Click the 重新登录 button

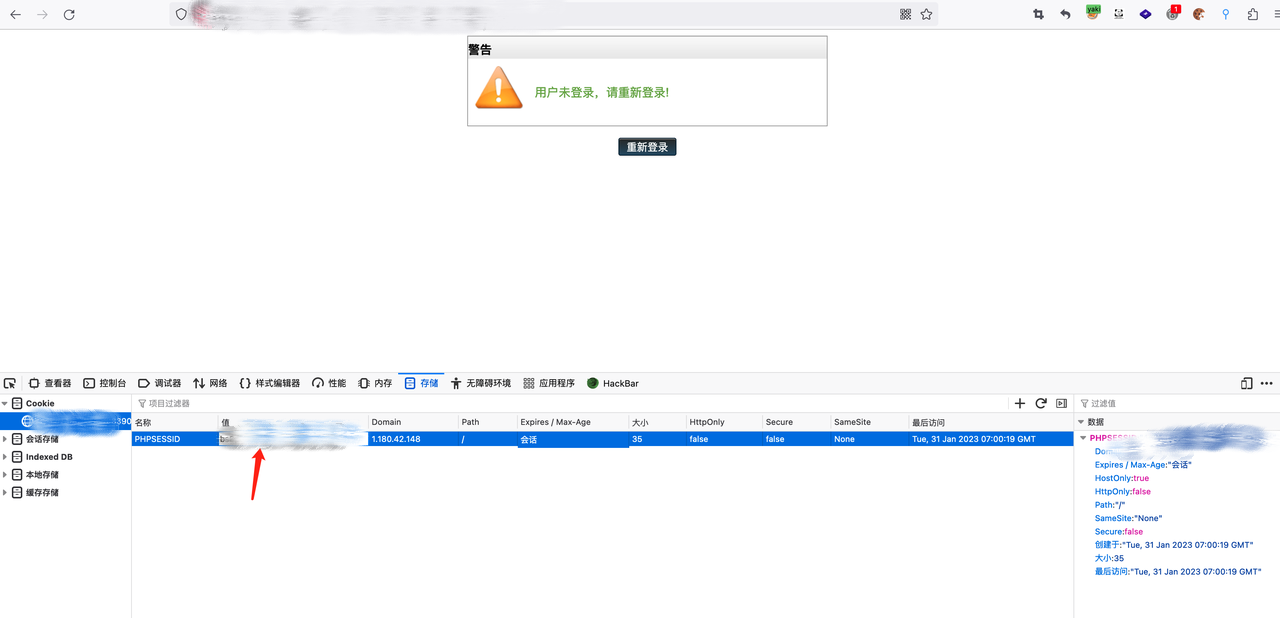pos(647,147)
